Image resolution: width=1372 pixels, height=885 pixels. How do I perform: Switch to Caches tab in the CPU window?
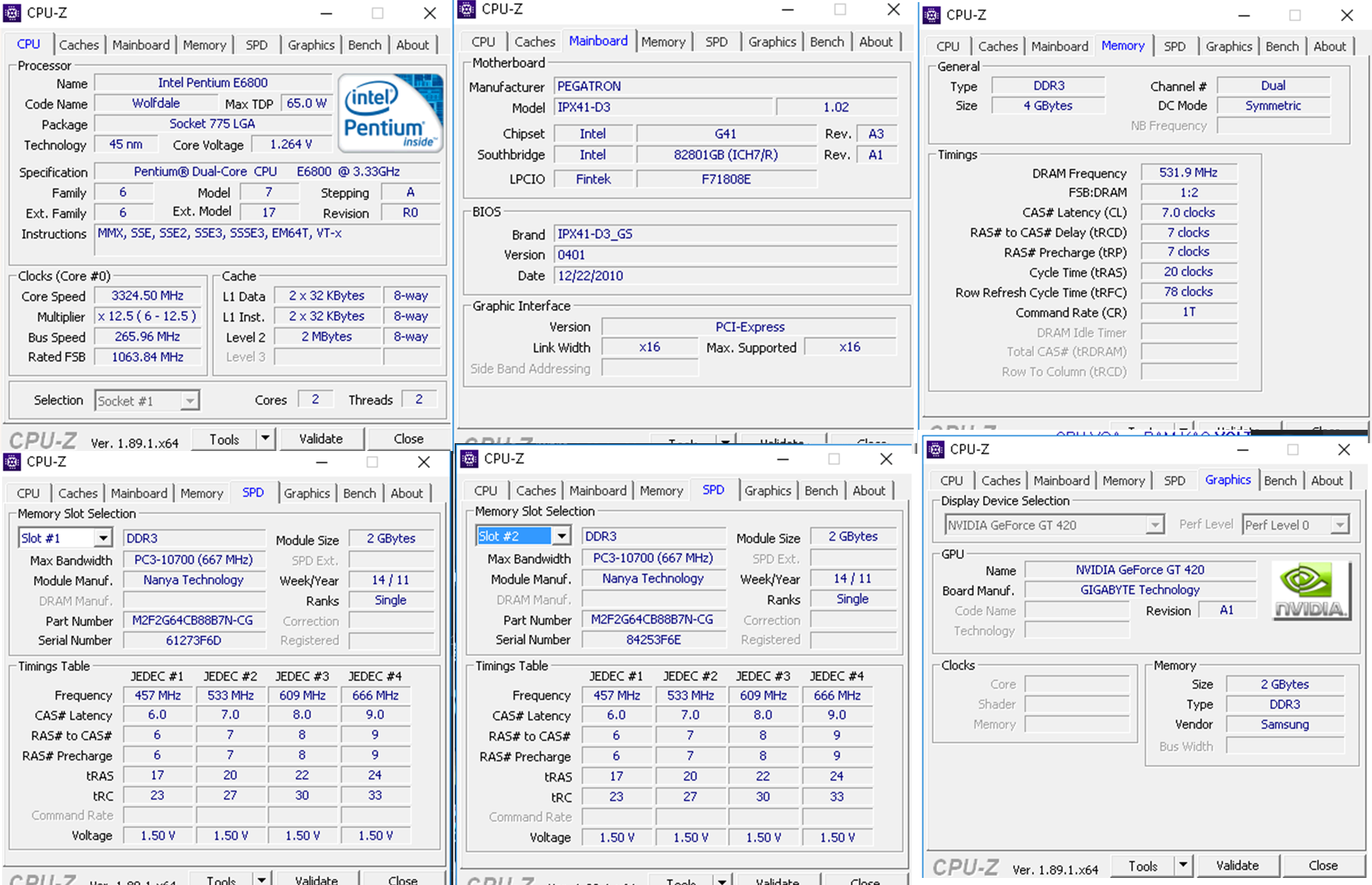coord(79,45)
